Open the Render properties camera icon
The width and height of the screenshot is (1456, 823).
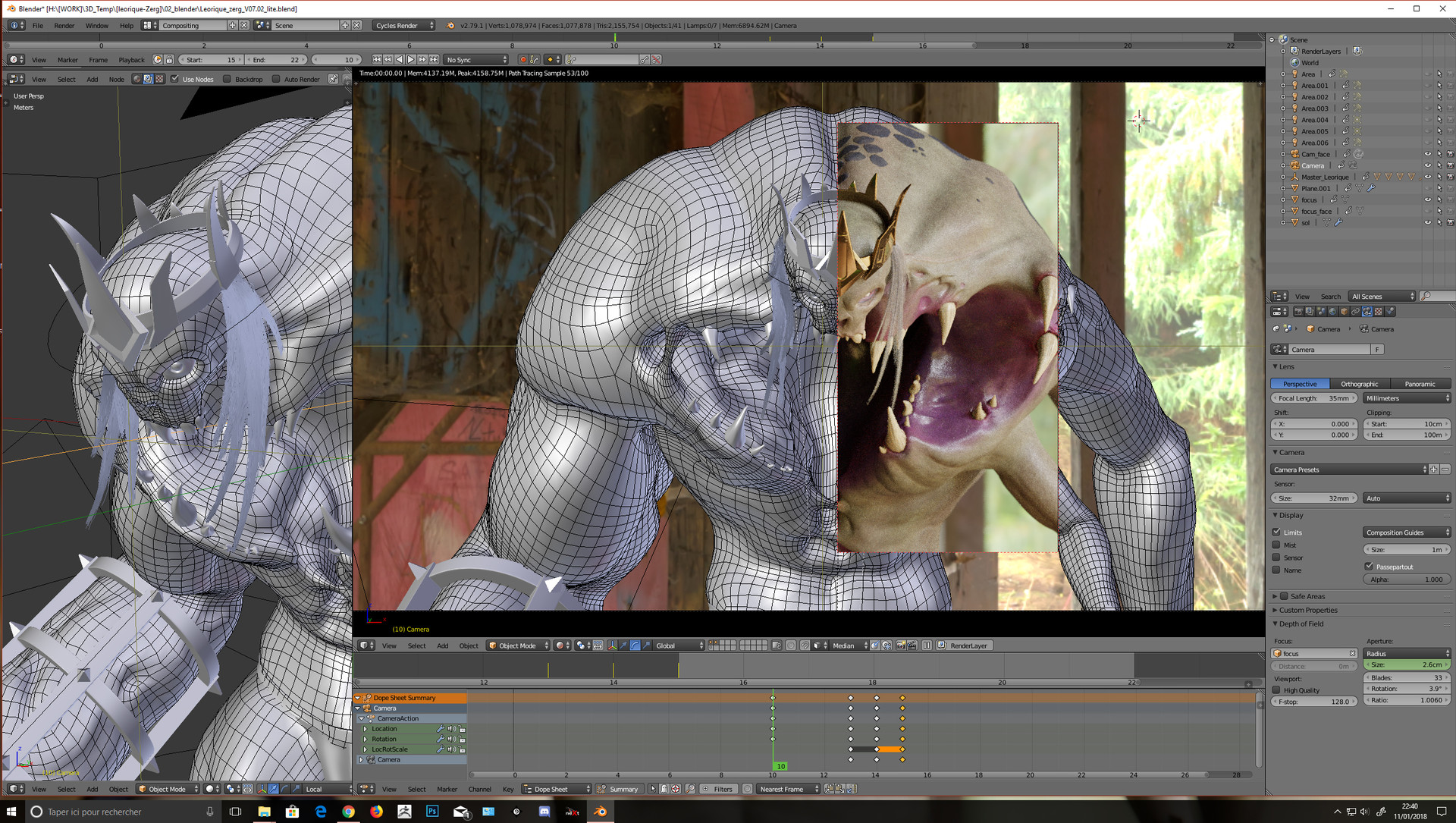click(1298, 311)
